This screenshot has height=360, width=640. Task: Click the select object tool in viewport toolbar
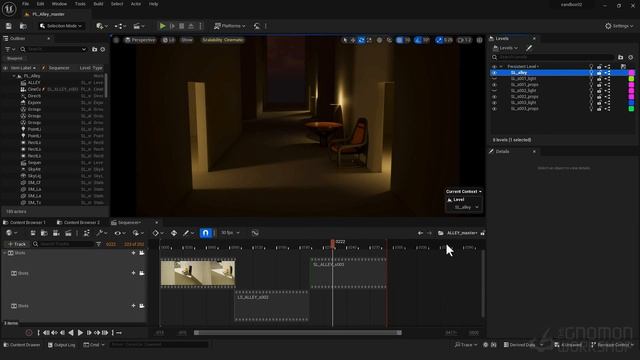pyautogui.click(x=345, y=40)
